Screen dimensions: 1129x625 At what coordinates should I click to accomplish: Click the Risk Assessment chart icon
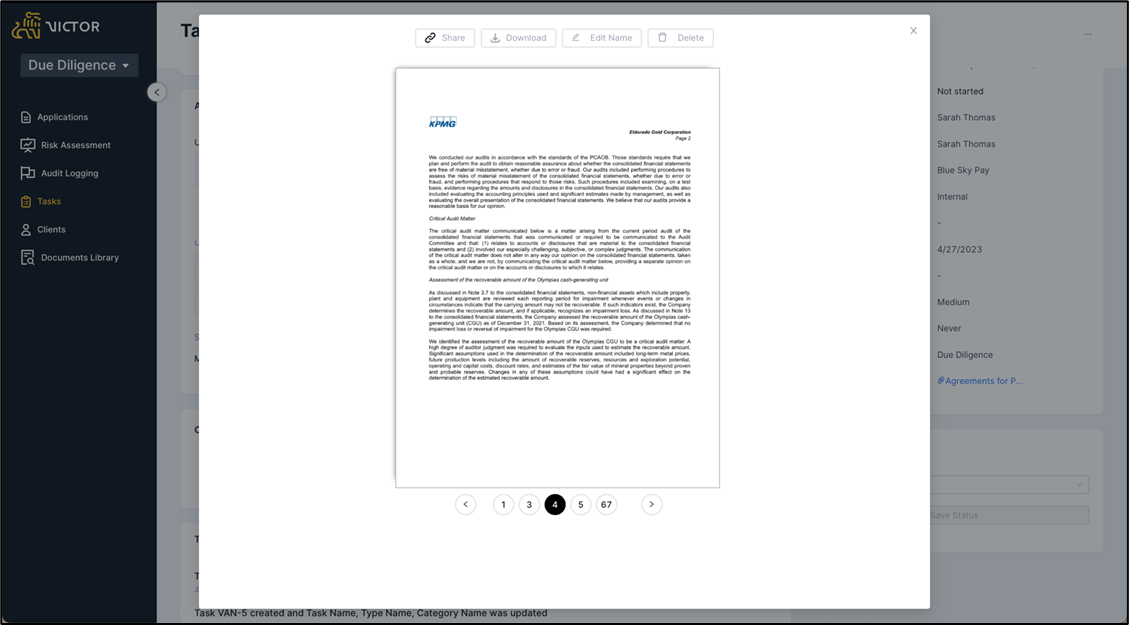[27, 145]
